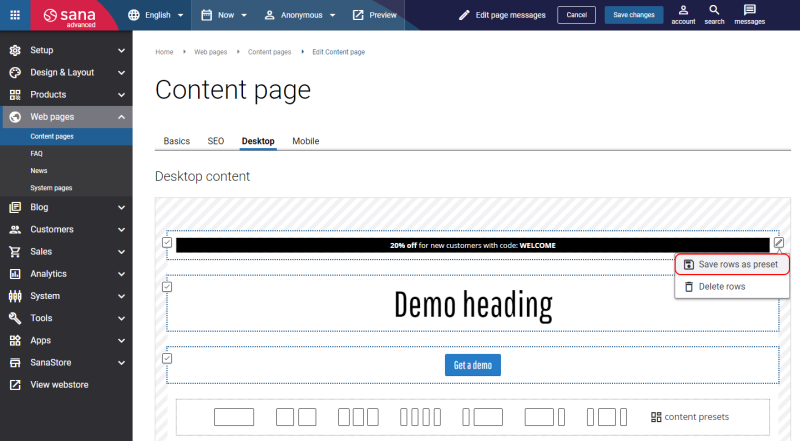This screenshot has width=800, height=441.
Task: Select the narrow-wide-narrow row layout
Action: coord(607,417)
